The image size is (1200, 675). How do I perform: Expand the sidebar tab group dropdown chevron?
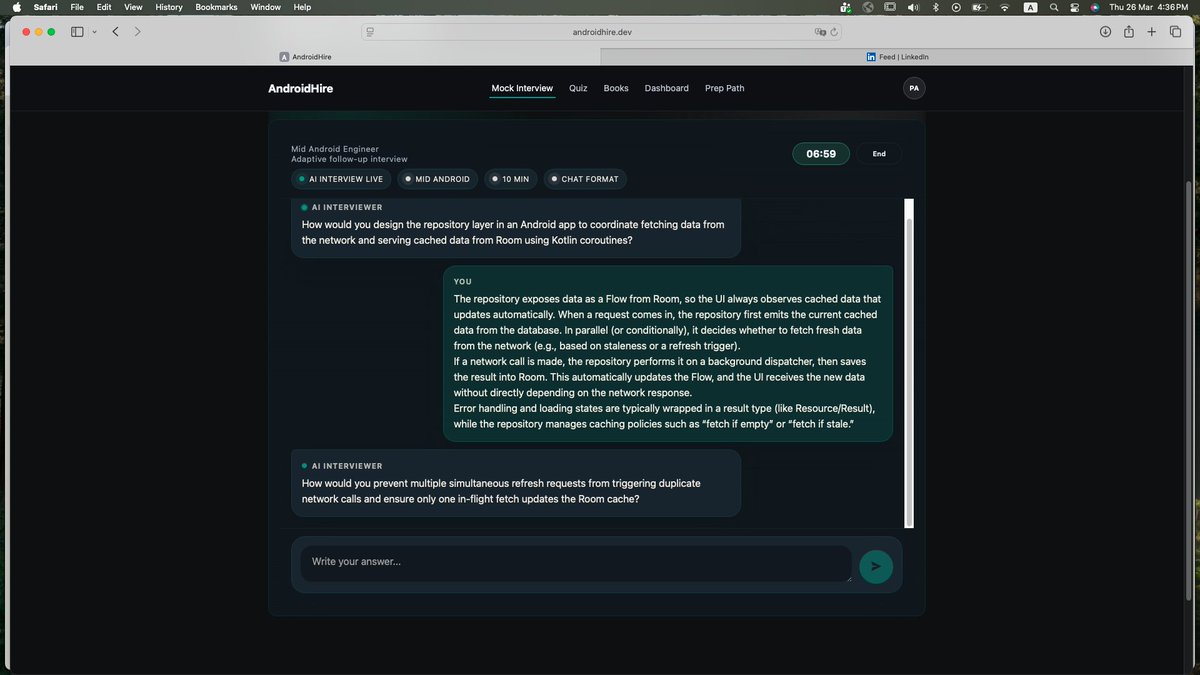94,32
